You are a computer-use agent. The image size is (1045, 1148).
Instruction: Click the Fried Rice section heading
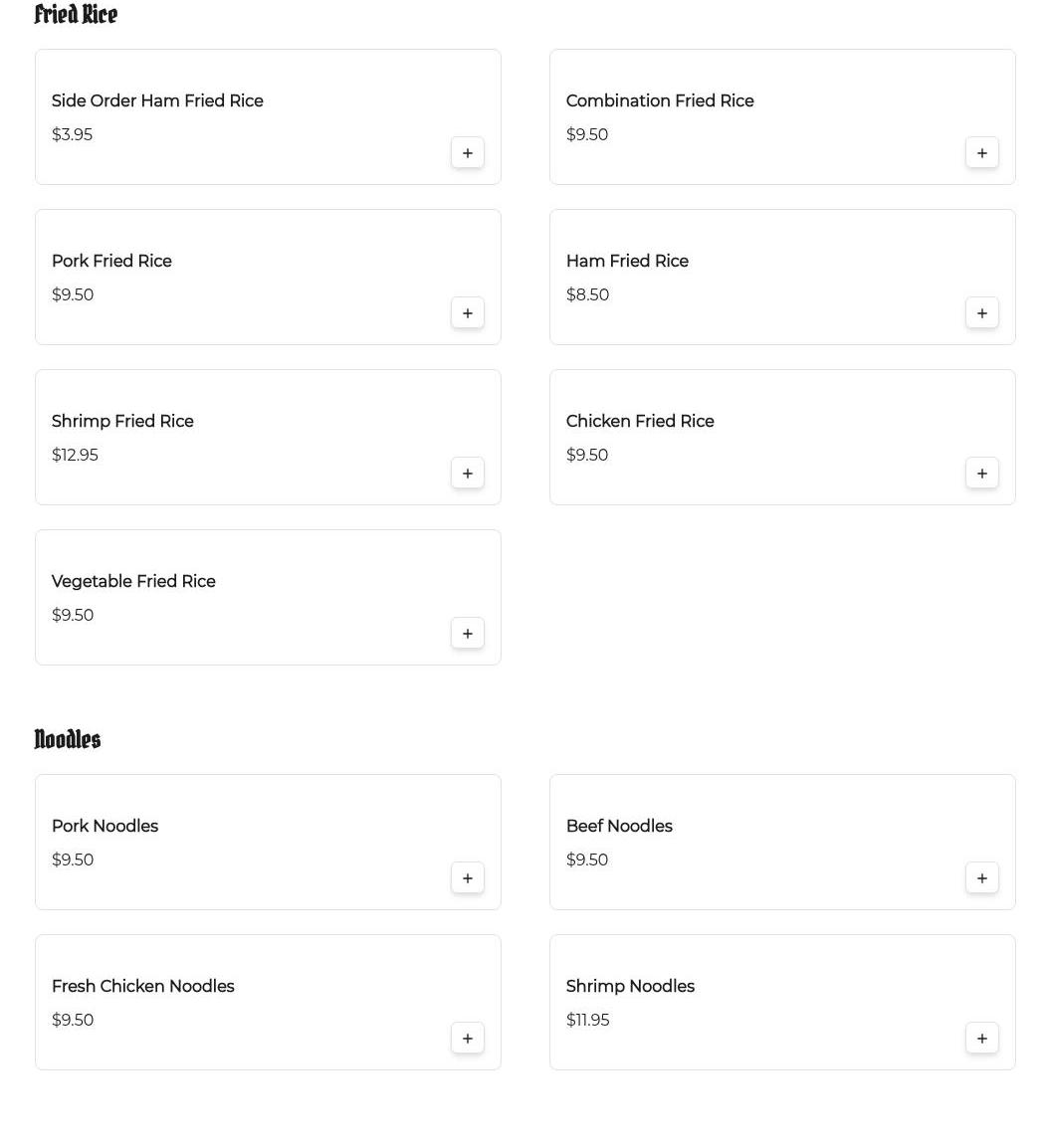[76, 14]
